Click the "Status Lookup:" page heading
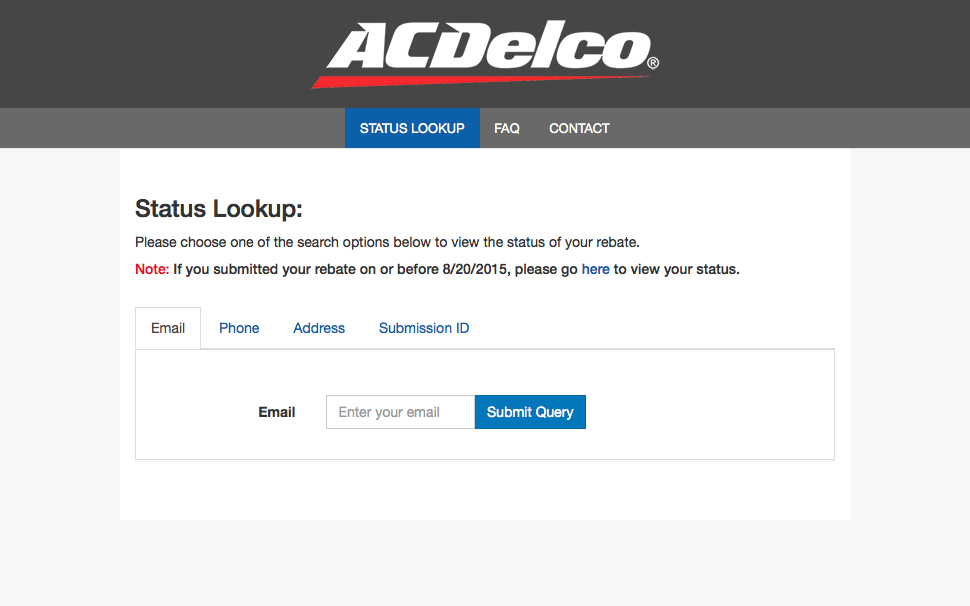The image size is (970, 606). (x=218, y=209)
